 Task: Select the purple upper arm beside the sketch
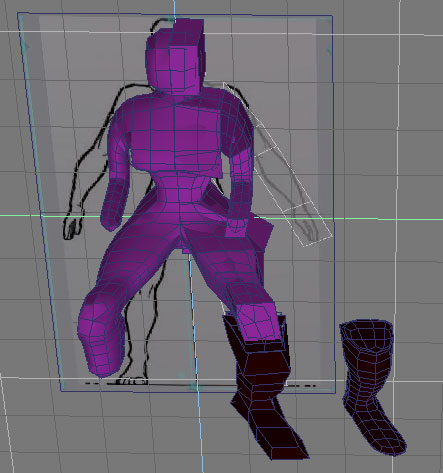[117, 150]
